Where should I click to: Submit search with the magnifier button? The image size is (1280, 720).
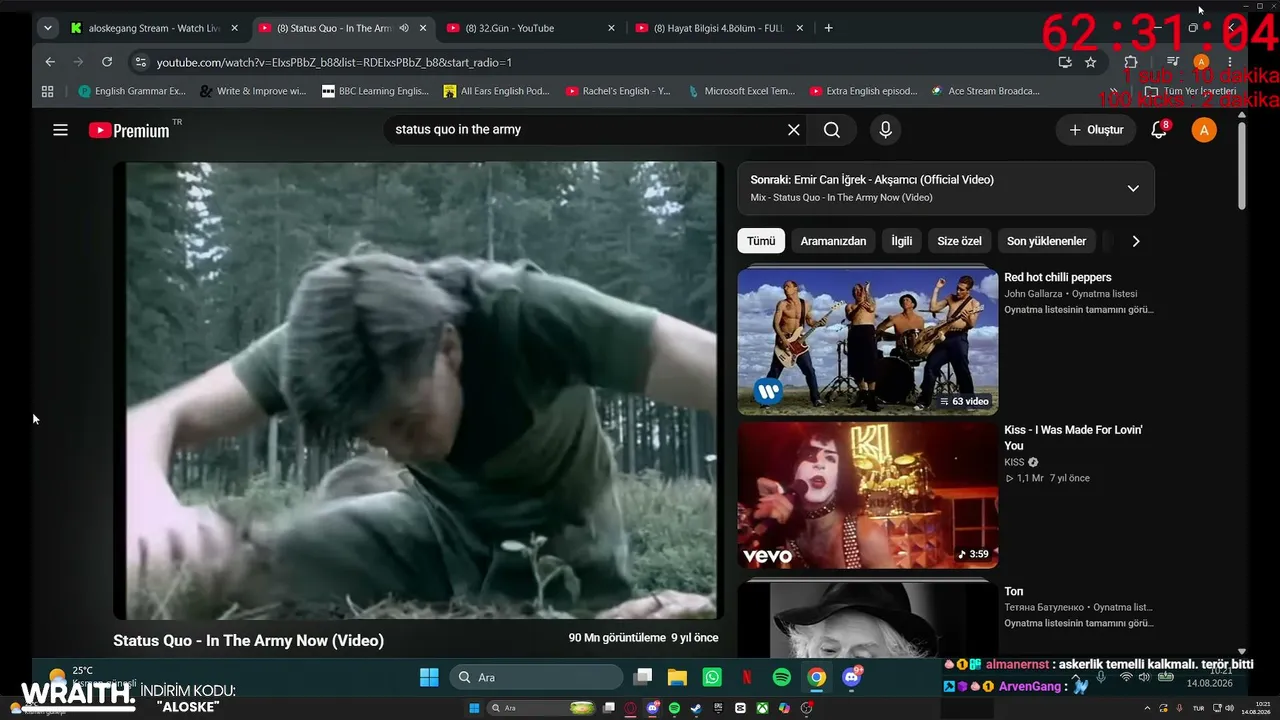832,130
